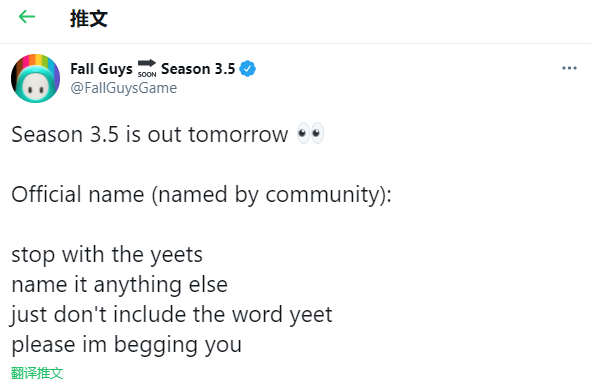Click the line "name it anything else"

[x=119, y=285]
